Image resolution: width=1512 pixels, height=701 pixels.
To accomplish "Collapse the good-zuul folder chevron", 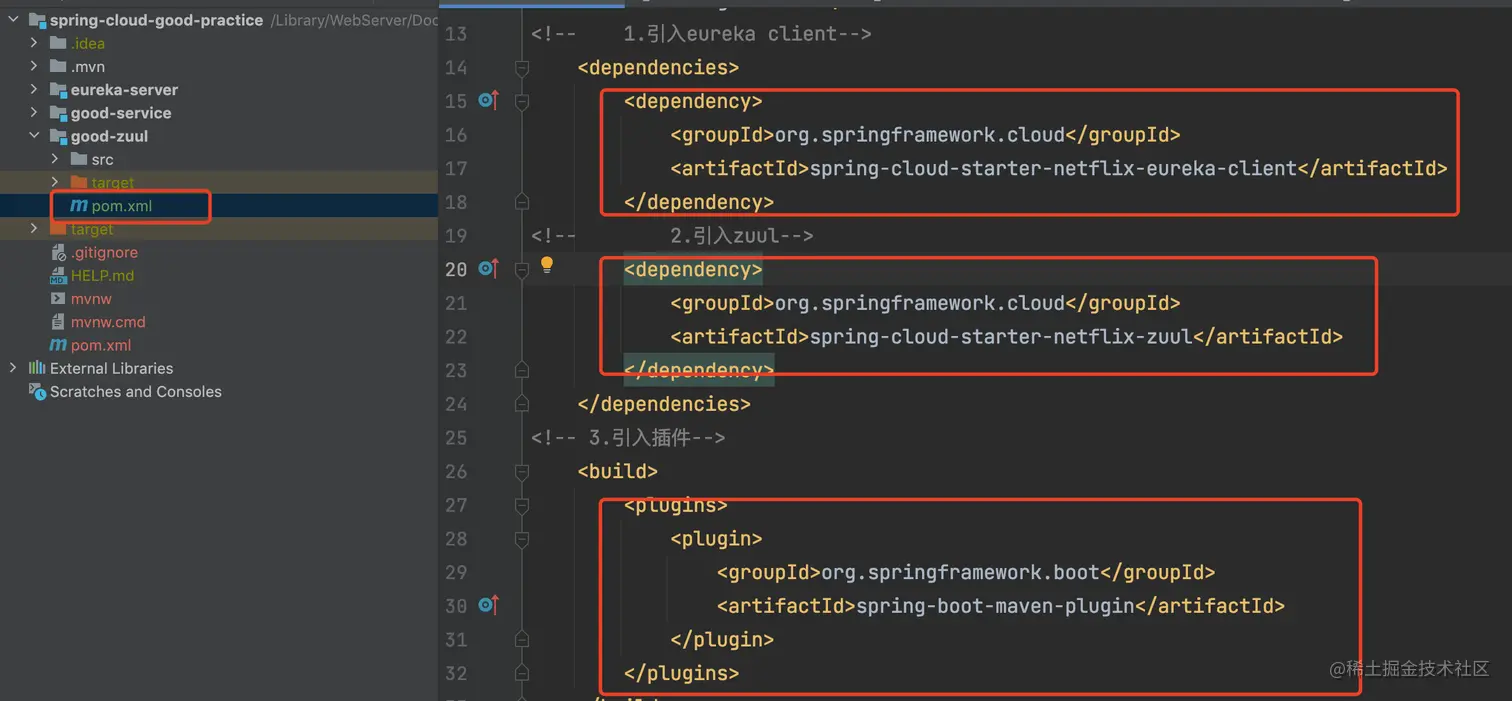I will [34, 136].
